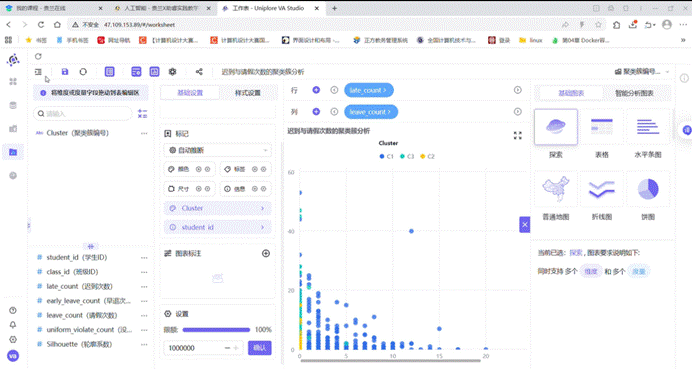The width and height of the screenshot is (692, 369).
Task: Click browser reload button
Action: [x=41, y=25]
